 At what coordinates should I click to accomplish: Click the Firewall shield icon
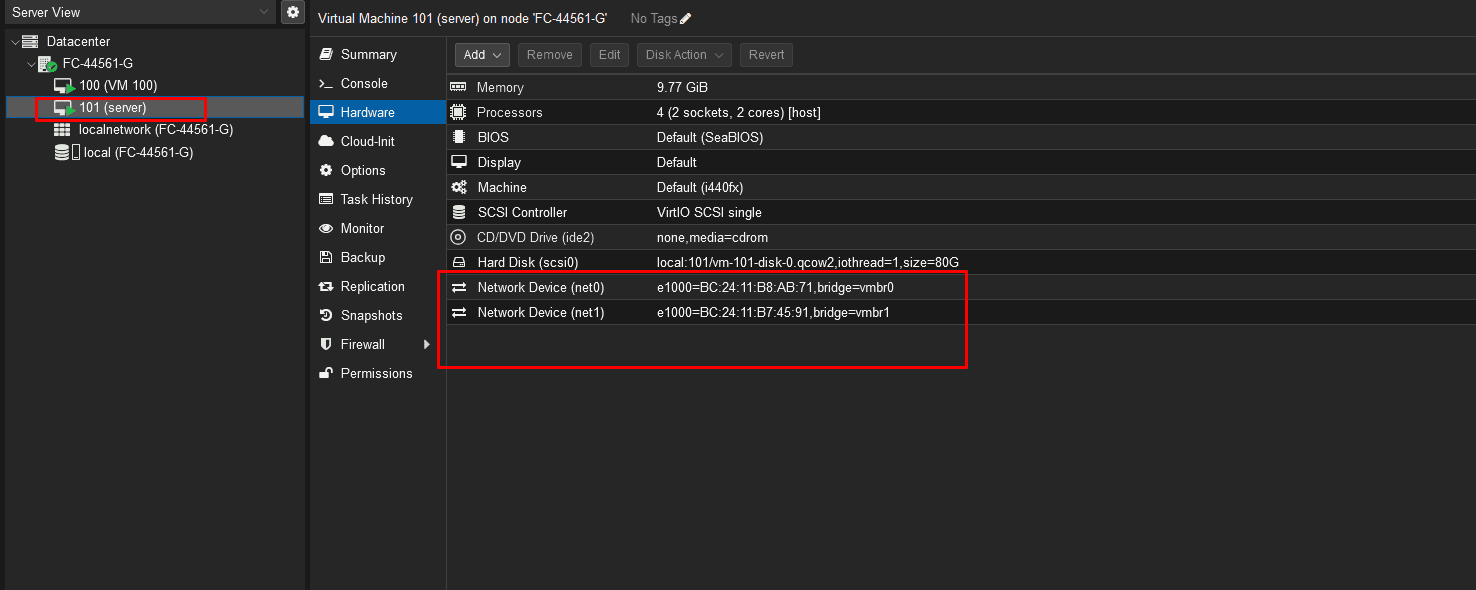[x=325, y=345]
